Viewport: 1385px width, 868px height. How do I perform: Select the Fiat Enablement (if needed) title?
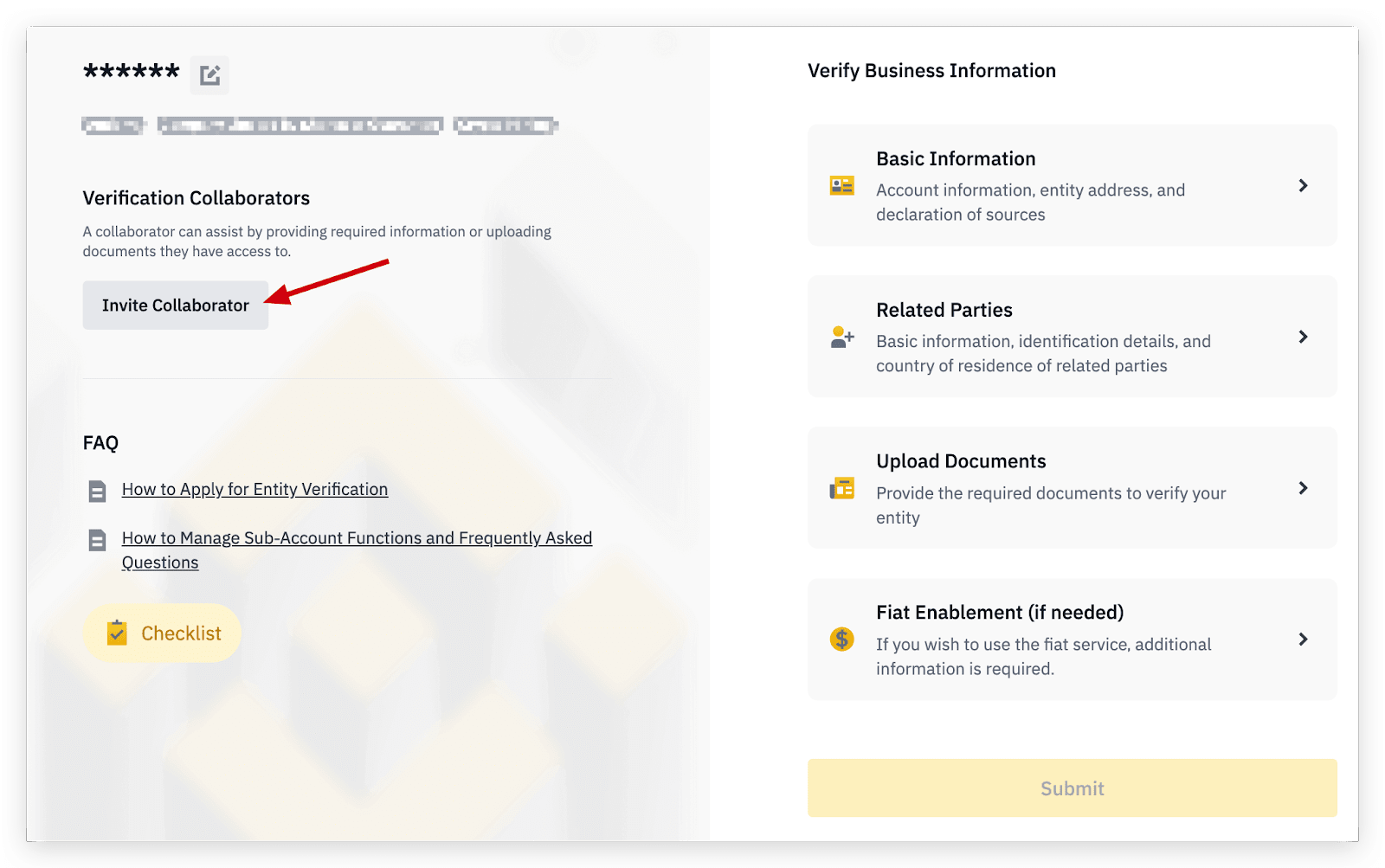(1000, 613)
